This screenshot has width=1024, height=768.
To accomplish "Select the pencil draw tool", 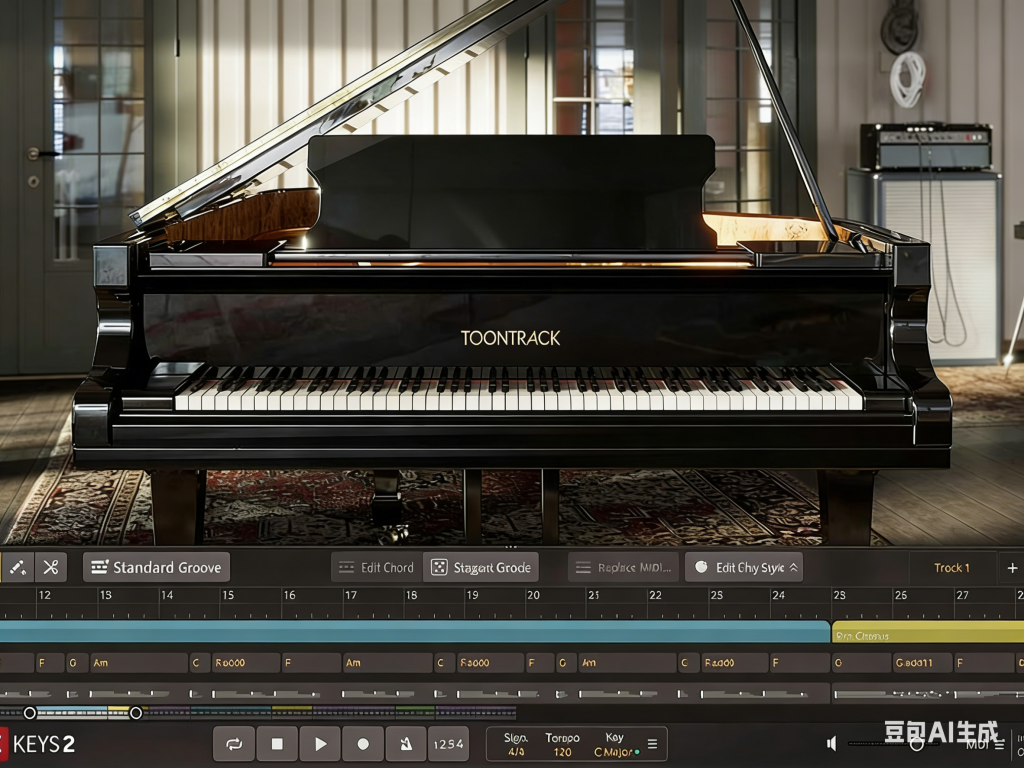I will (x=17, y=568).
